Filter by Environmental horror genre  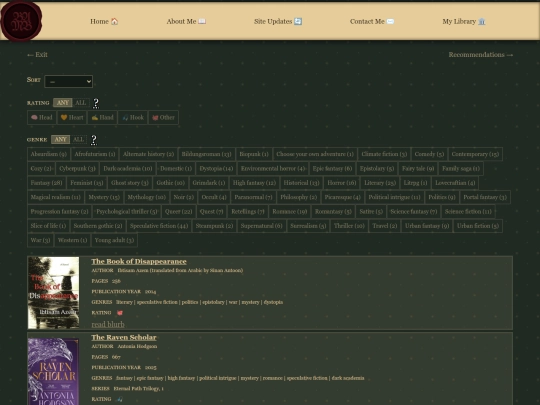coord(273,168)
